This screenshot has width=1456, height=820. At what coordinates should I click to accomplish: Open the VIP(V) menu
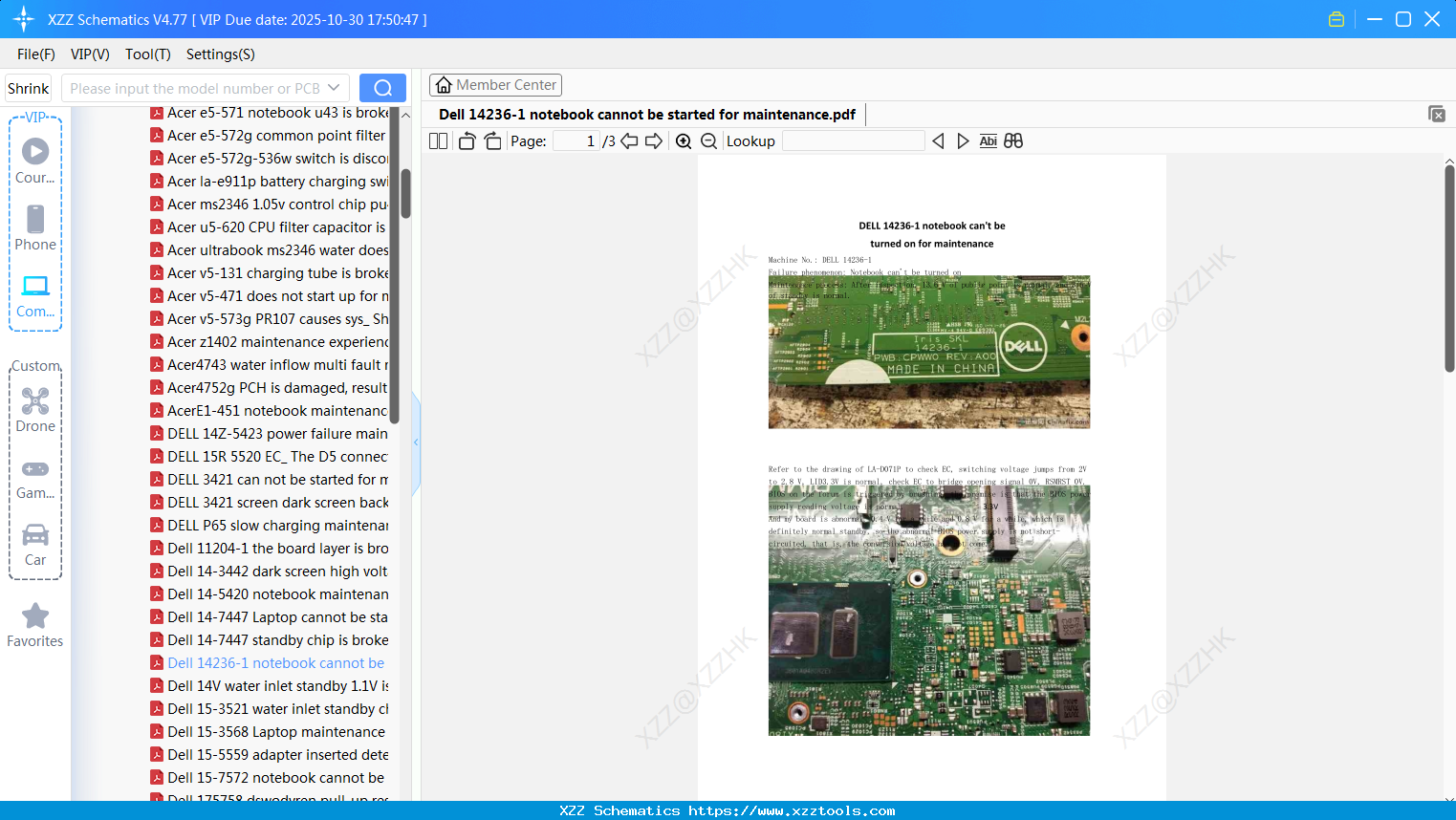click(x=90, y=54)
